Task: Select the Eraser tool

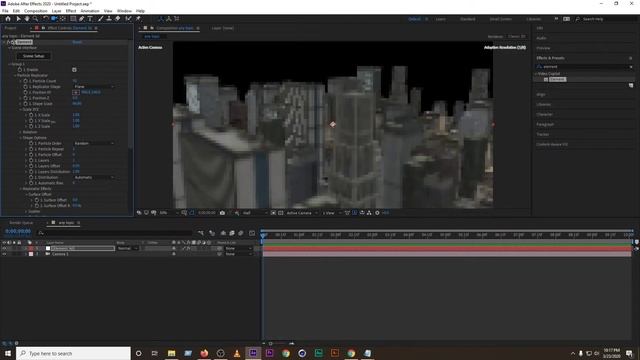Action: point(118,19)
